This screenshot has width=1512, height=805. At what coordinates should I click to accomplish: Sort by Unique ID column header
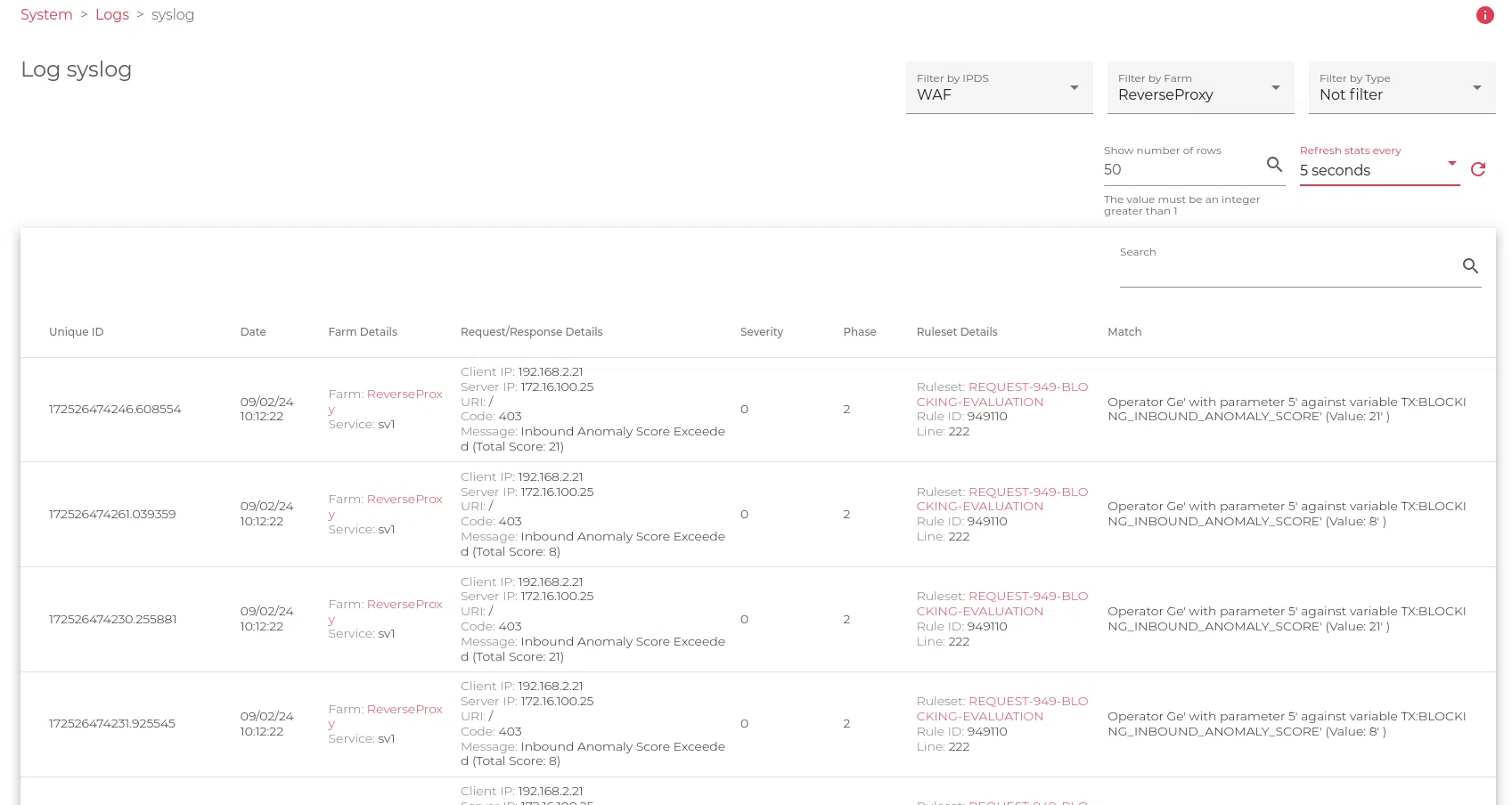(x=77, y=332)
